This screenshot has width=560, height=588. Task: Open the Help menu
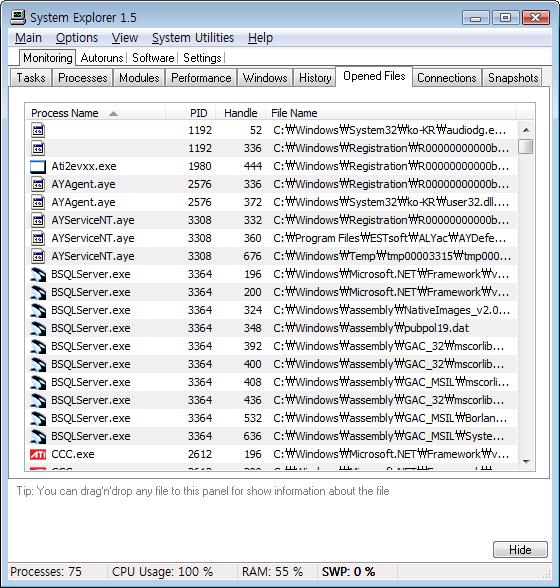(x=260, y=38)
